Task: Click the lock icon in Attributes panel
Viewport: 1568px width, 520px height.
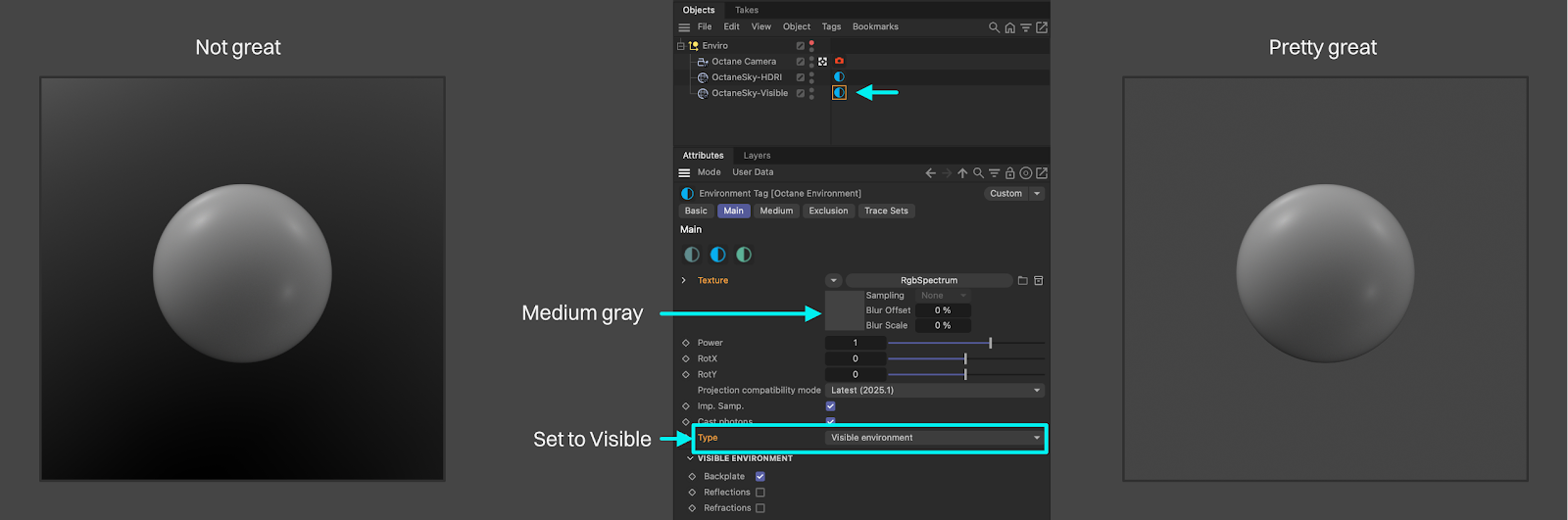Action: click(1009, 173)
